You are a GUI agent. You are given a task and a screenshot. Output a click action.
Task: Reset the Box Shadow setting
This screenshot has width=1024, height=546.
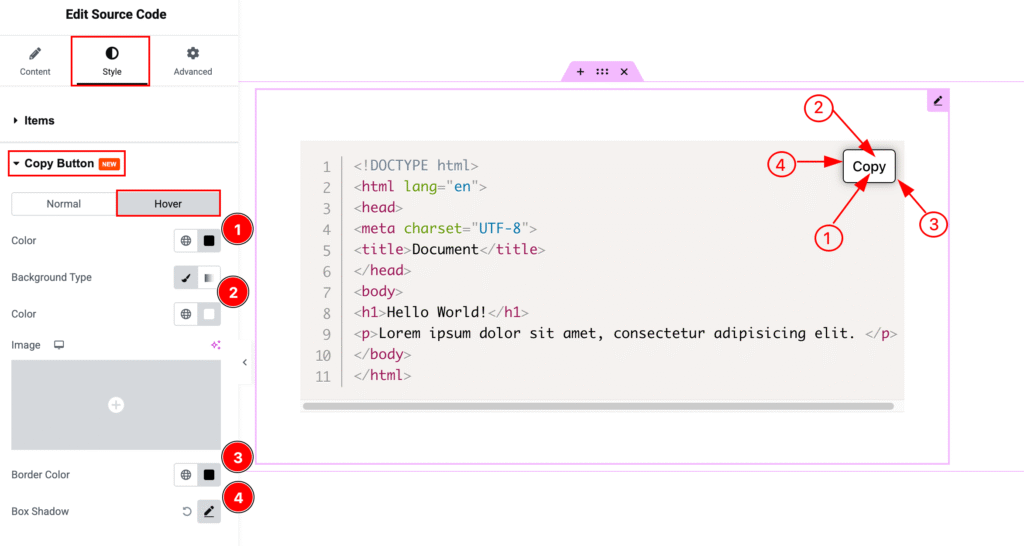187,511
